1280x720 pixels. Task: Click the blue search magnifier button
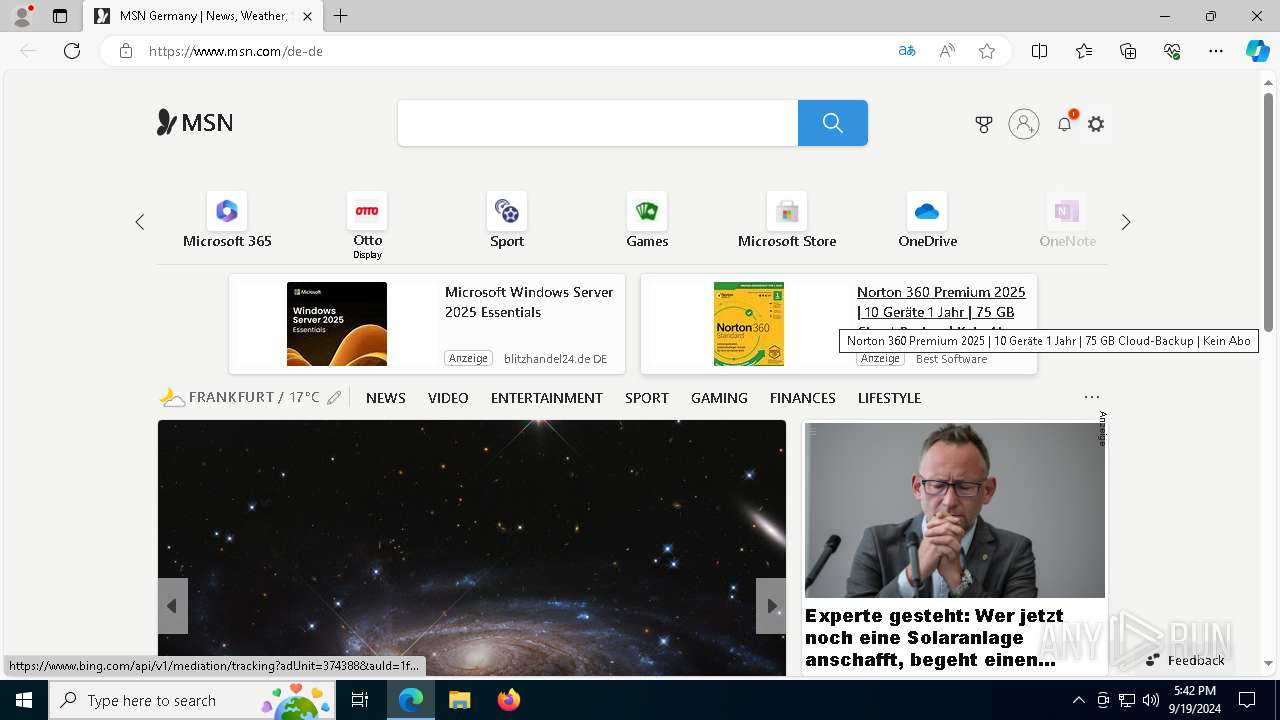[833, 123]
